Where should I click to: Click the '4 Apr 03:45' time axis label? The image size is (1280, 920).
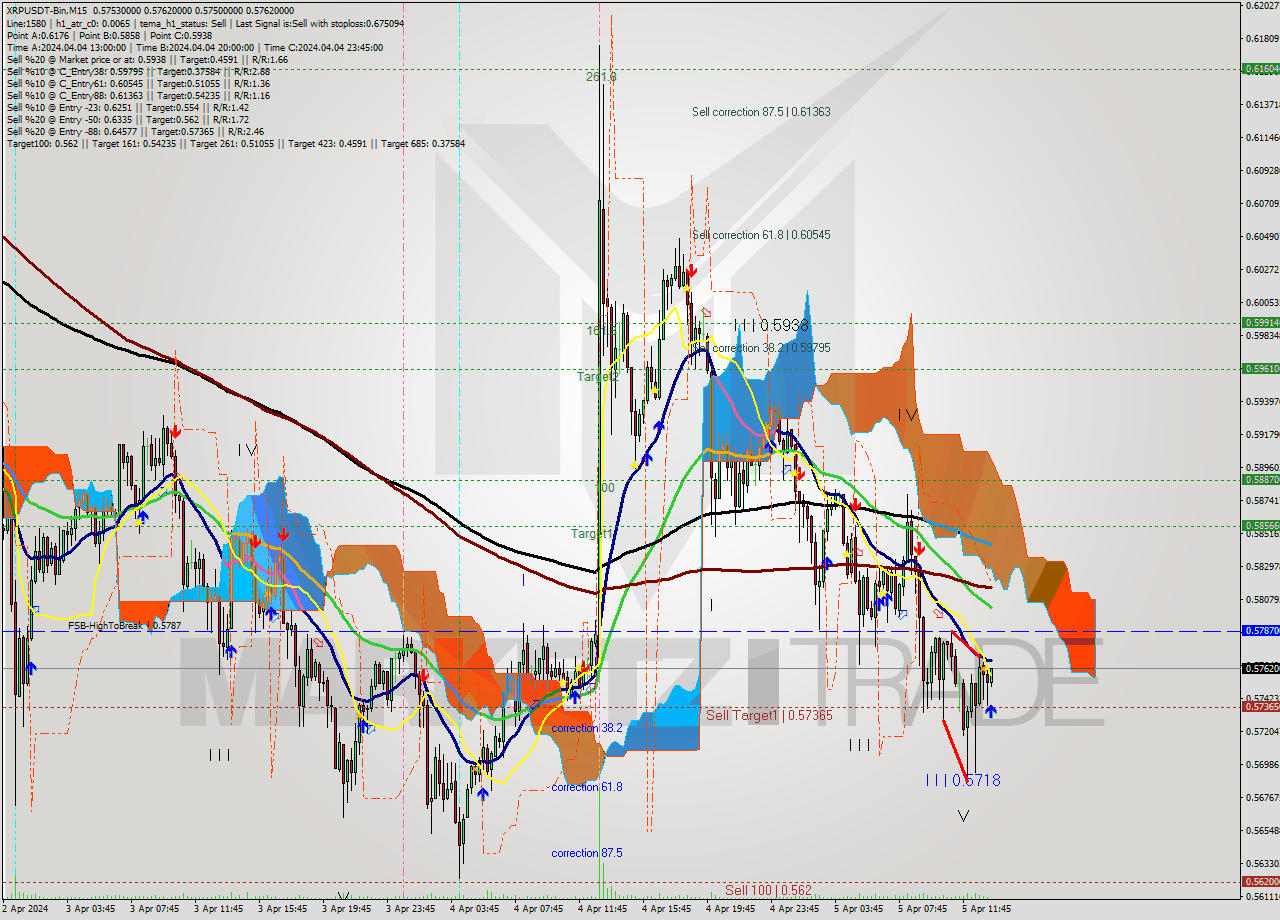point(475,910)
